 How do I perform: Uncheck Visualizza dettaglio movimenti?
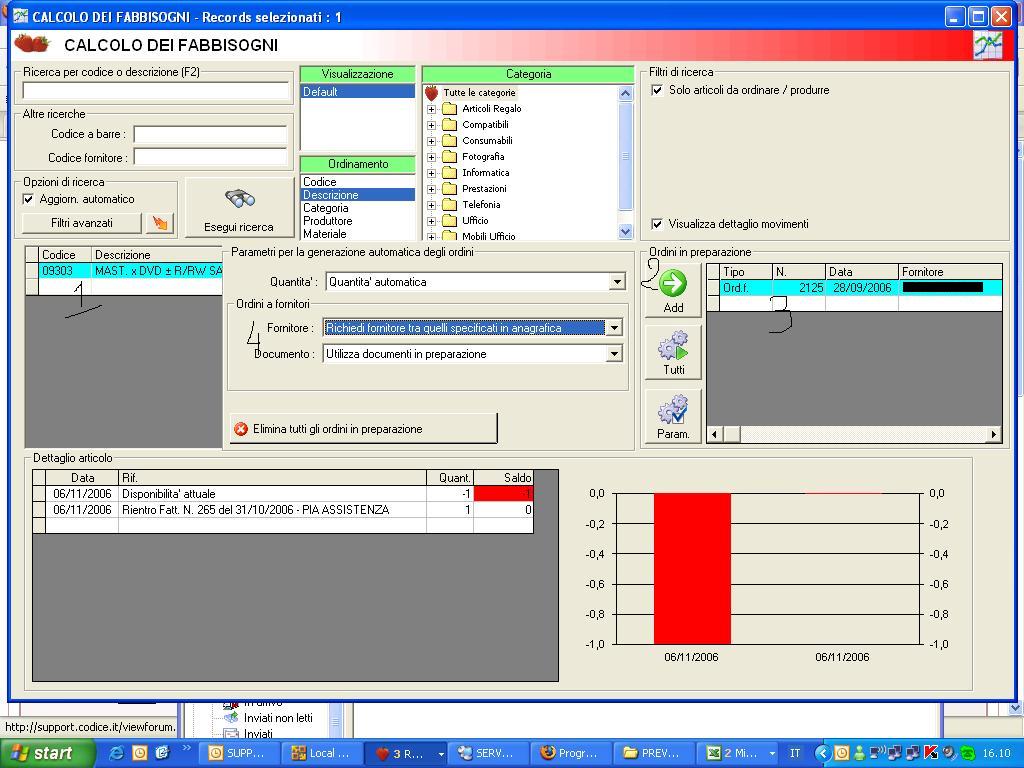pos(657,224)
